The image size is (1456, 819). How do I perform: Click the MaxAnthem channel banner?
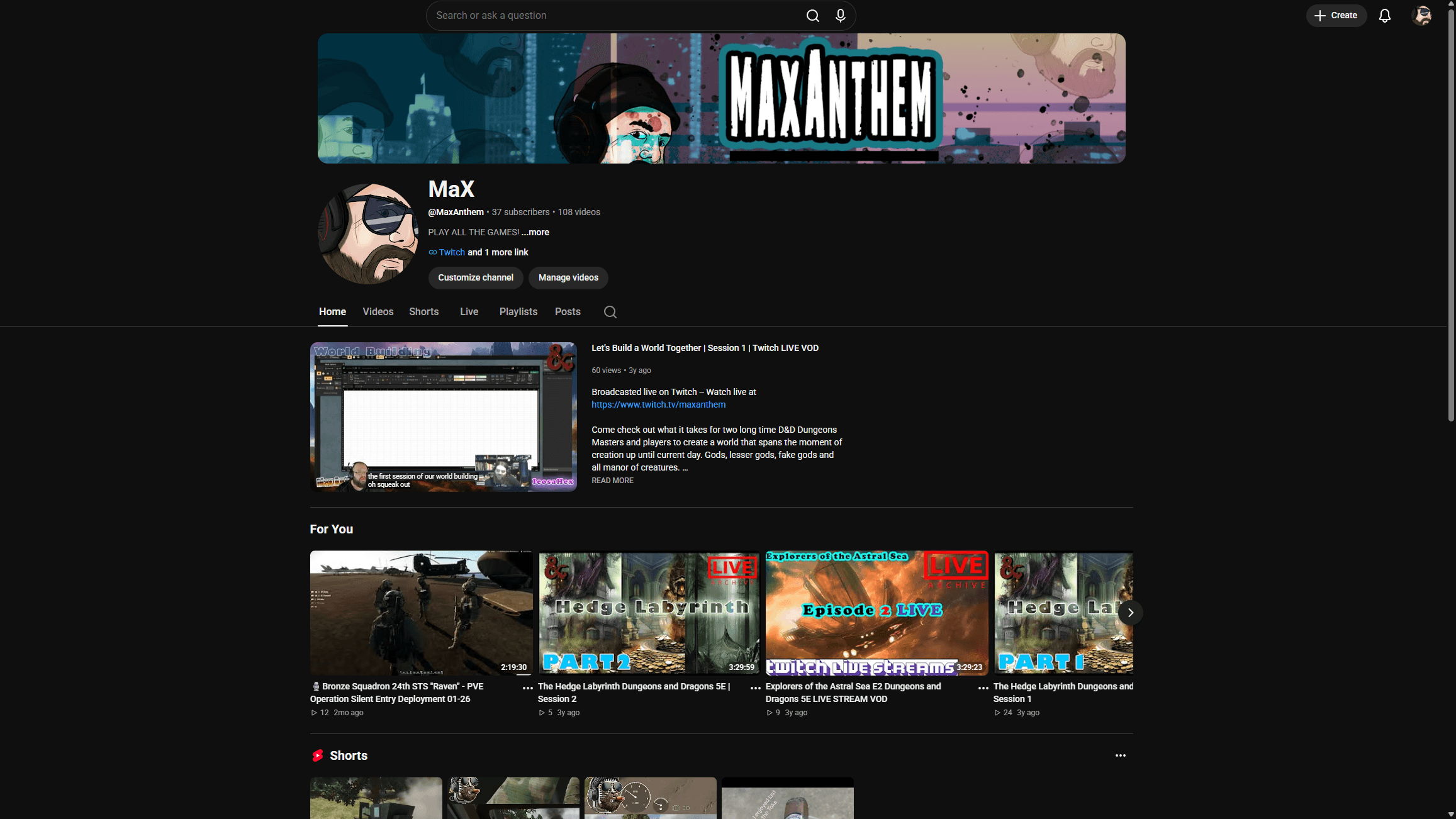[721, 99]
